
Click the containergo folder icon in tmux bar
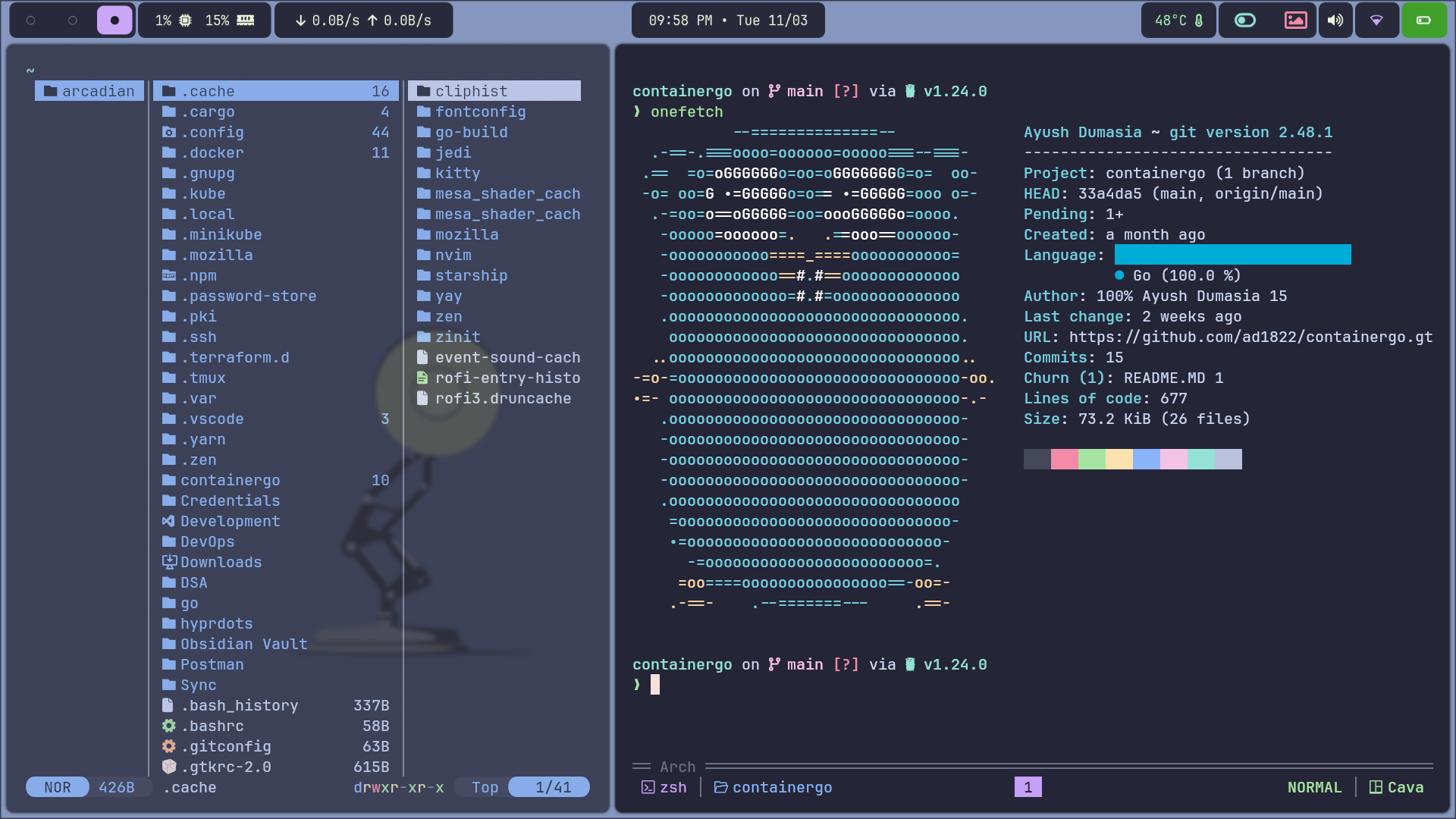pyautogui.click(x=721, y=787)
